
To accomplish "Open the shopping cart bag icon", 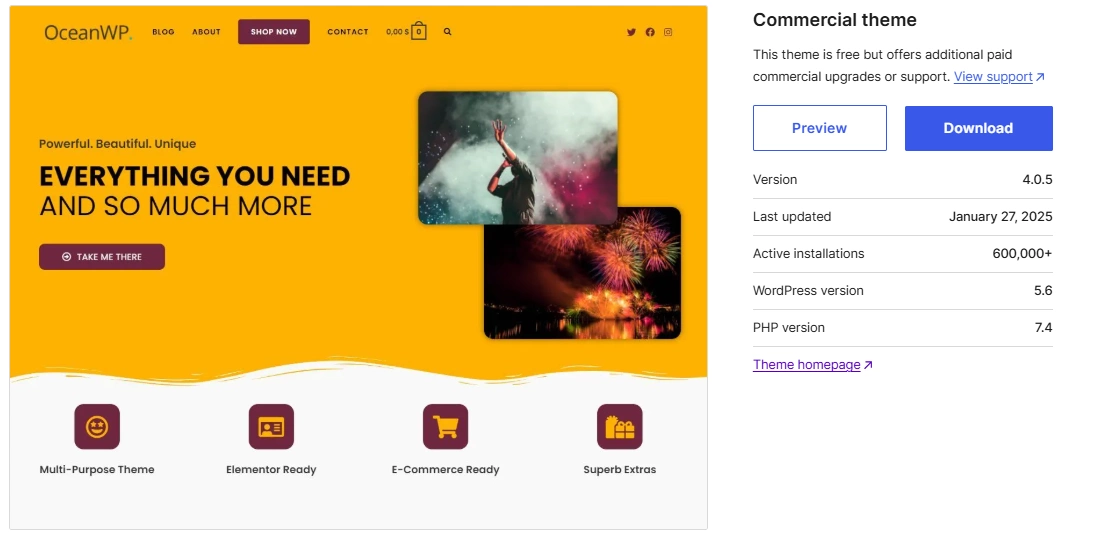I will [419, 31].
